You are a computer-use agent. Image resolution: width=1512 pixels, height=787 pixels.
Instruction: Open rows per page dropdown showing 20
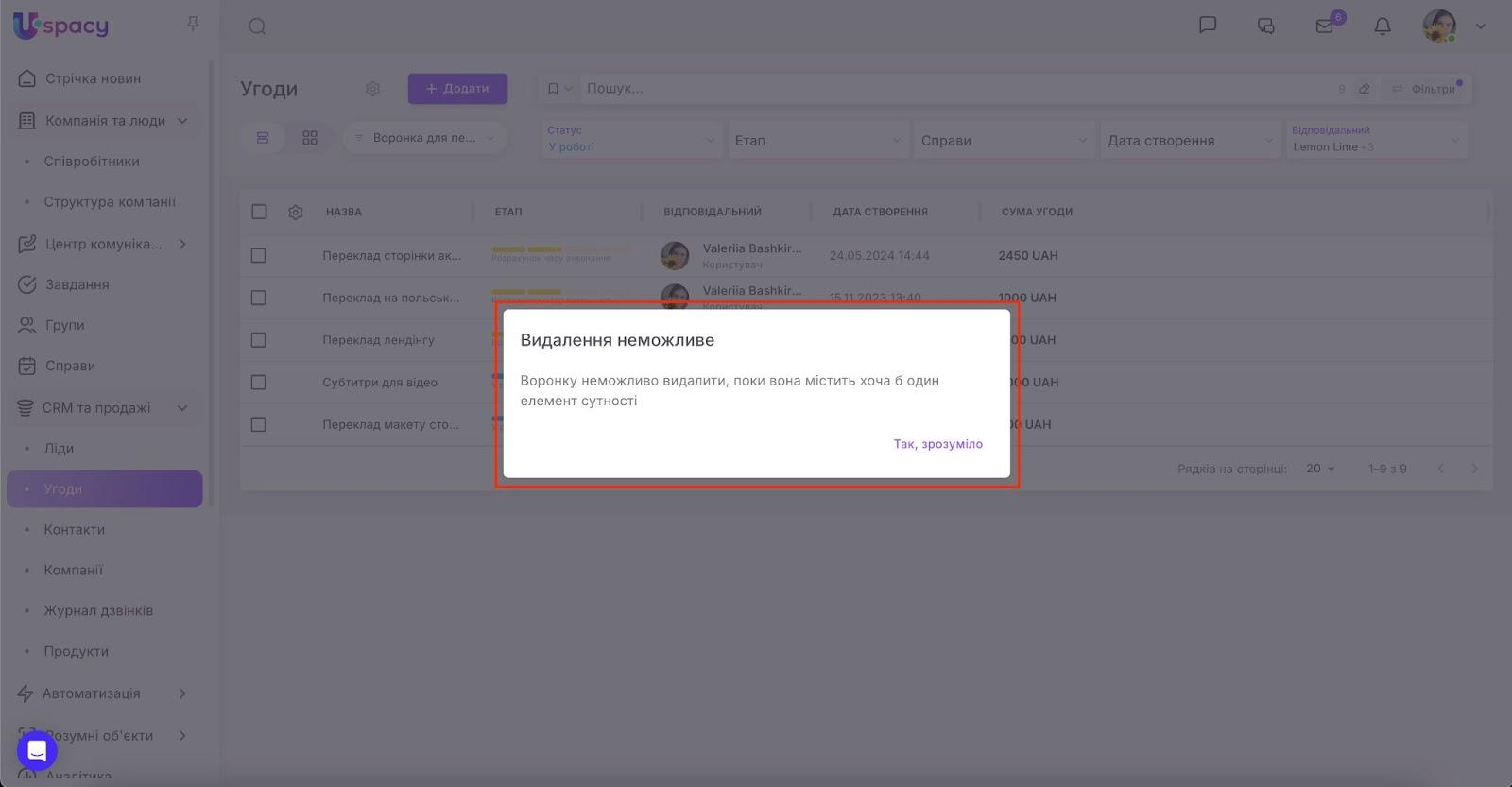click(1320, 469)
